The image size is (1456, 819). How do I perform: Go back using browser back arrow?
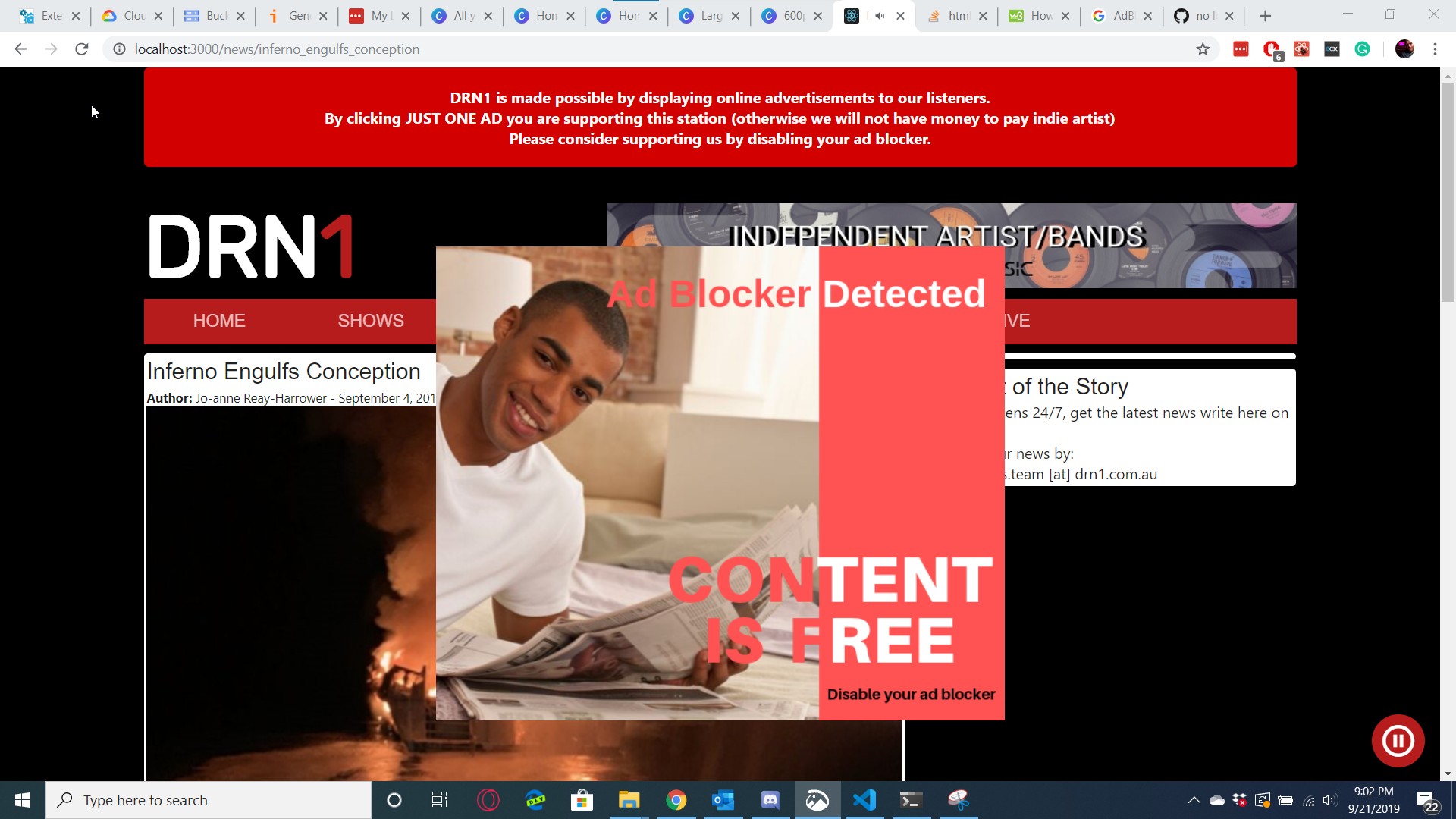point(20,49)
